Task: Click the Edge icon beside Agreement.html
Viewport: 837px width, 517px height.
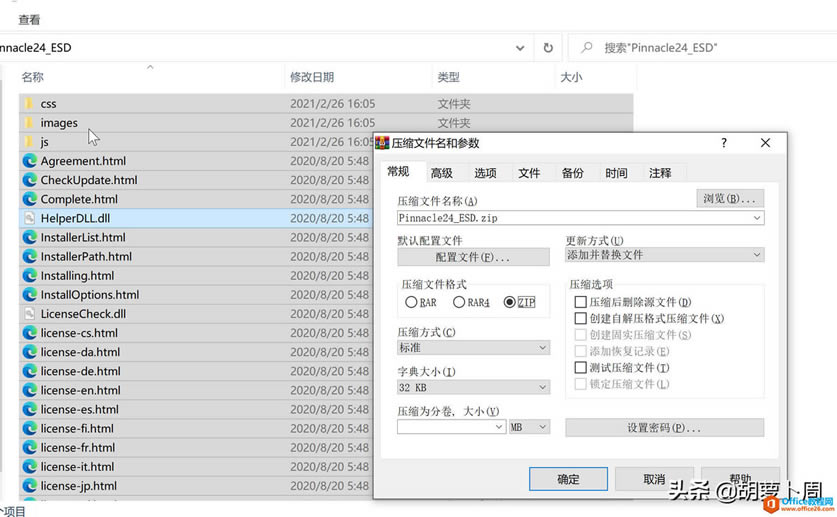Action: coord(29,161)
